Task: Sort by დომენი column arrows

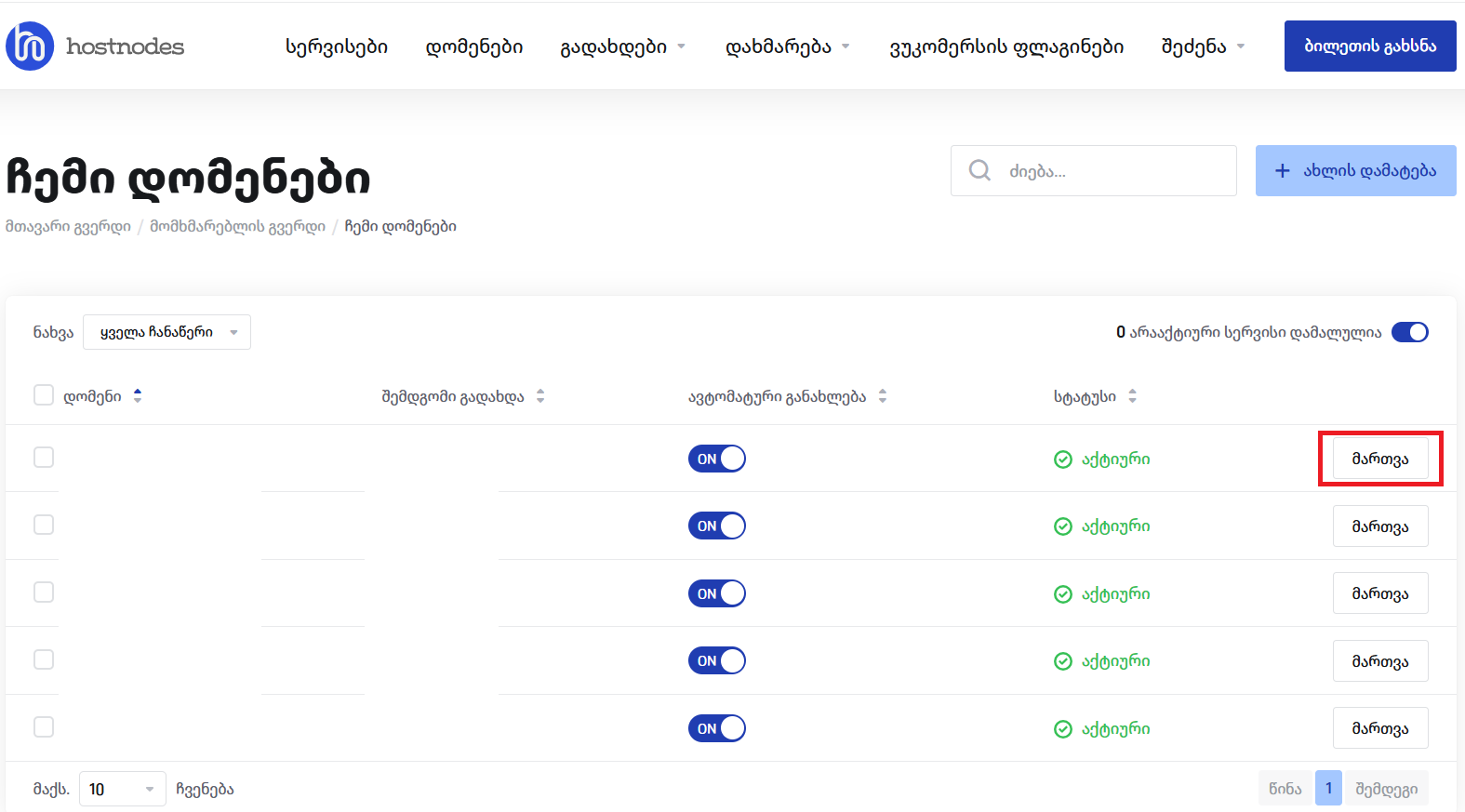Action: (138, 396)
